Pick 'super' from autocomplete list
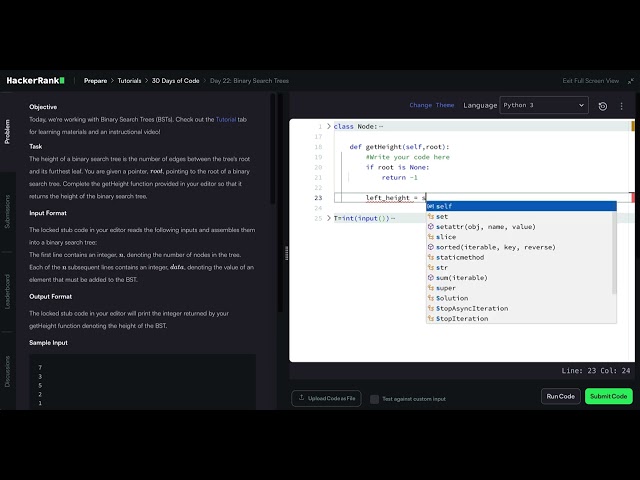Viewport: 640px width, 480px height. (521, 288)
